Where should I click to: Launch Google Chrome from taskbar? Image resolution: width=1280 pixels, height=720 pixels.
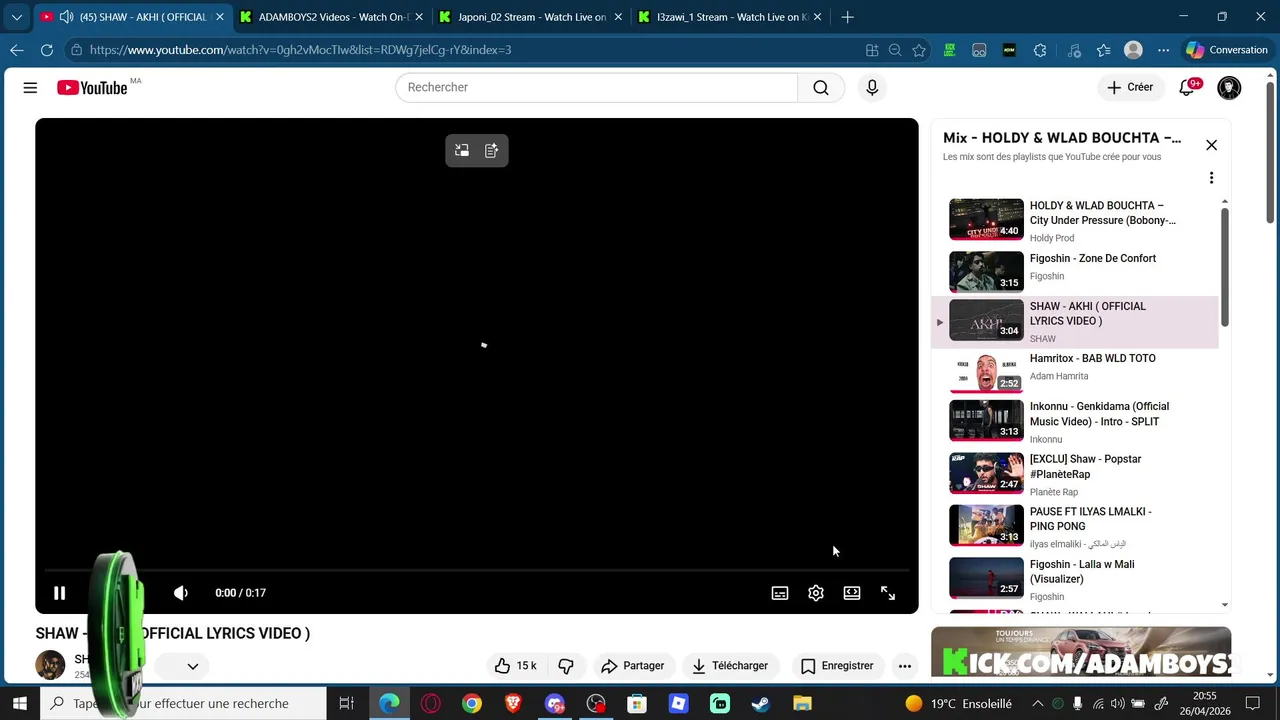point(472,704)
